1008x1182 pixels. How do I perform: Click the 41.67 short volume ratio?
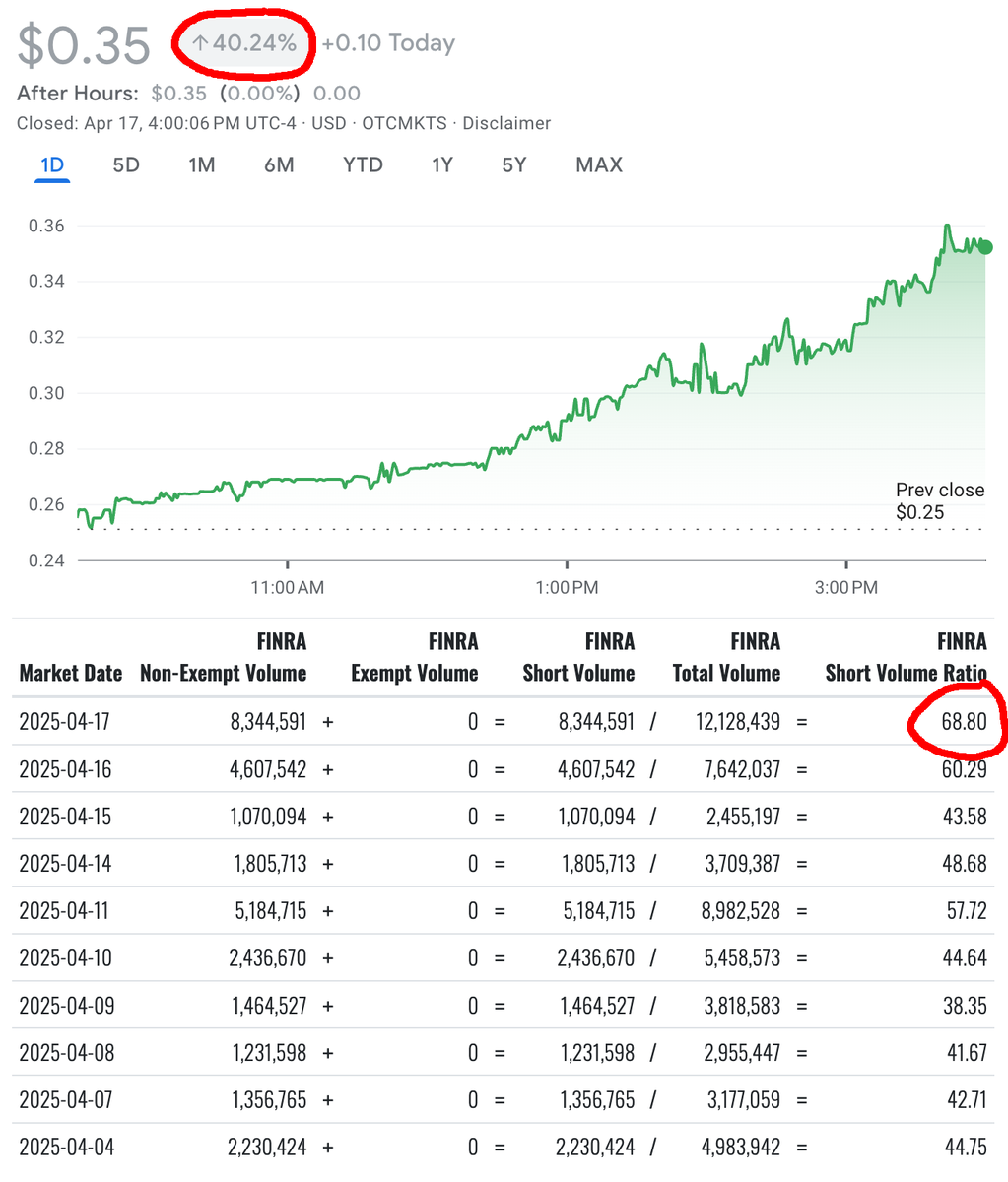pos(967,1053)
